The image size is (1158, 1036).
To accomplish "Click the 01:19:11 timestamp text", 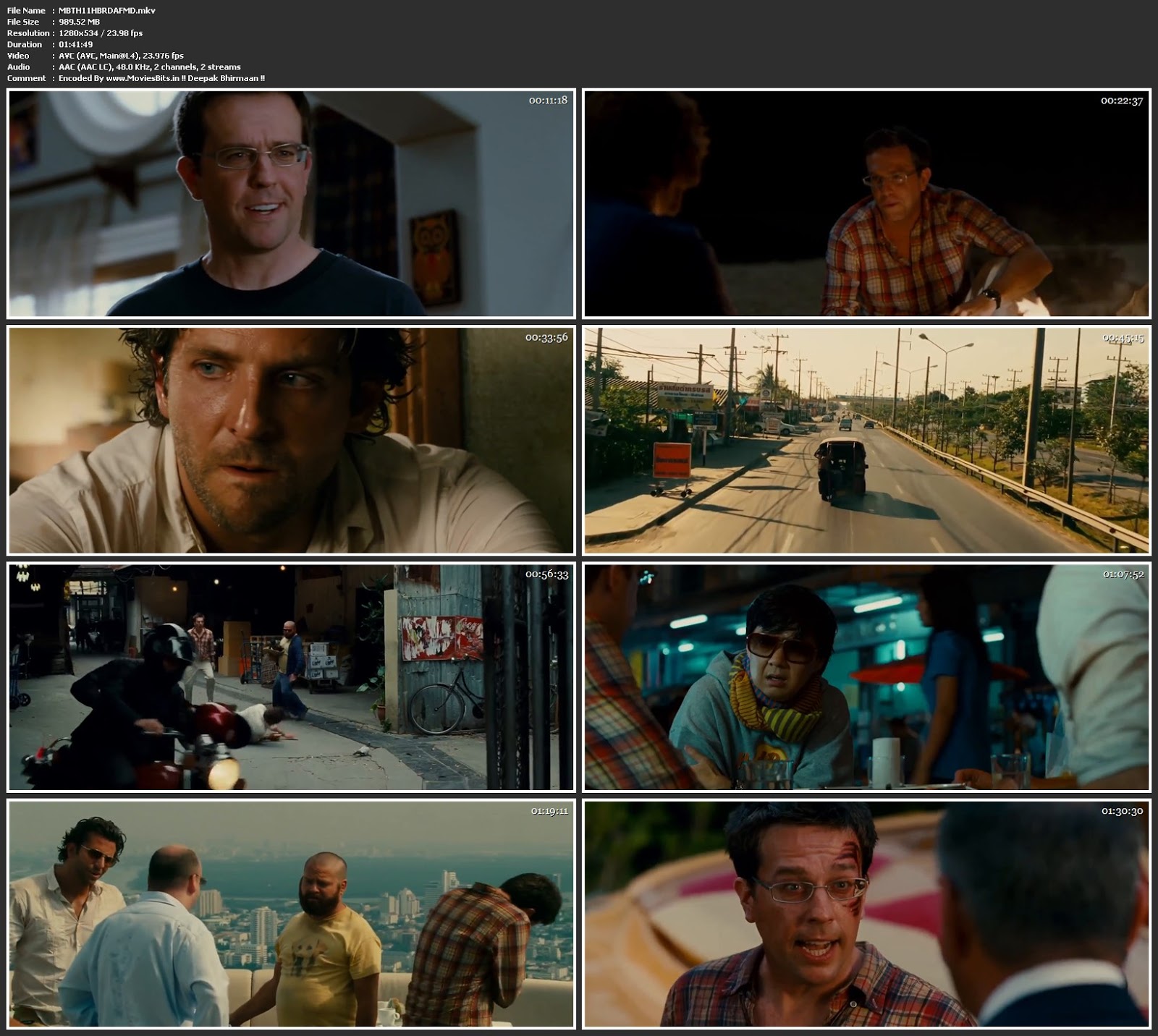I will (549, 811).
